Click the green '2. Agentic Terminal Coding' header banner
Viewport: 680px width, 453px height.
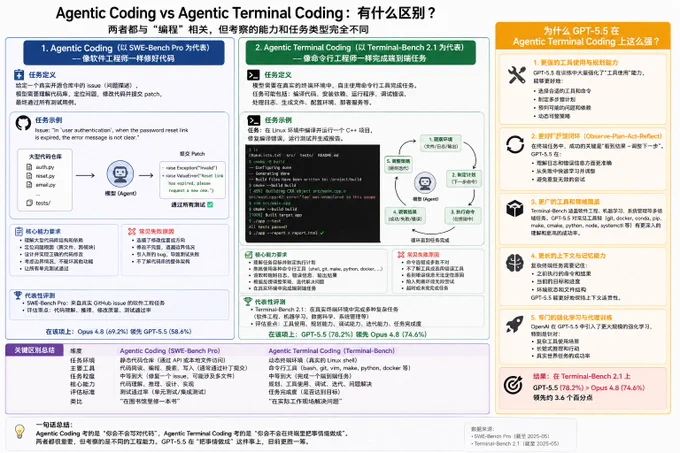[360, 53]
